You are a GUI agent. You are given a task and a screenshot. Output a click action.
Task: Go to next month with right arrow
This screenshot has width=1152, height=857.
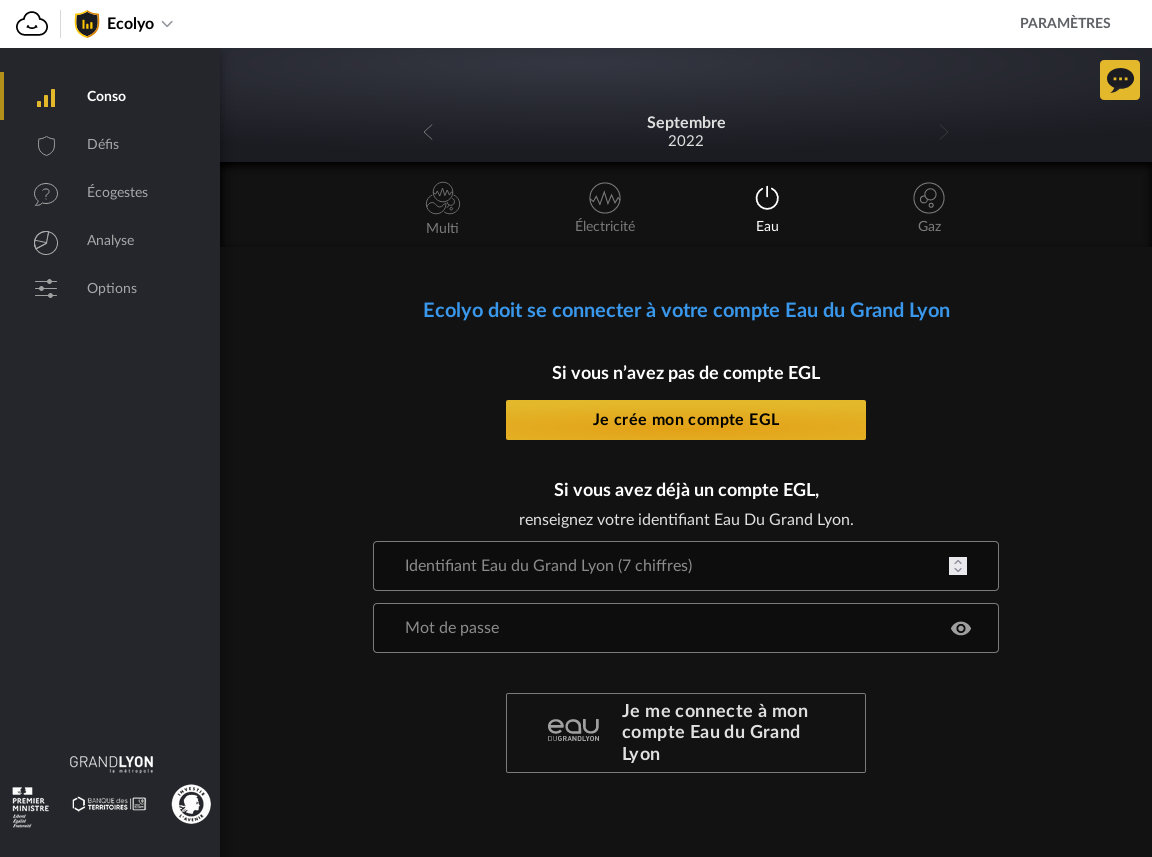coord(943,132)
